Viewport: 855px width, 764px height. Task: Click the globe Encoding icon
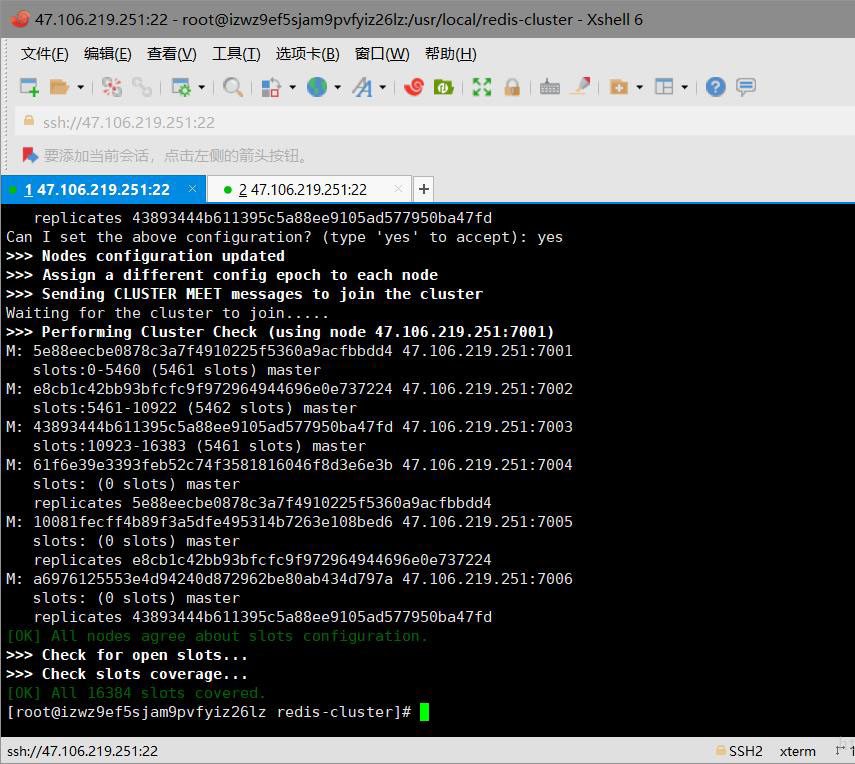point(317,87)
